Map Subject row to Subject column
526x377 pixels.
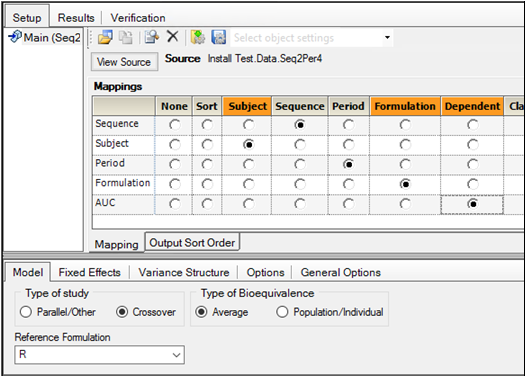pos(248,145)
